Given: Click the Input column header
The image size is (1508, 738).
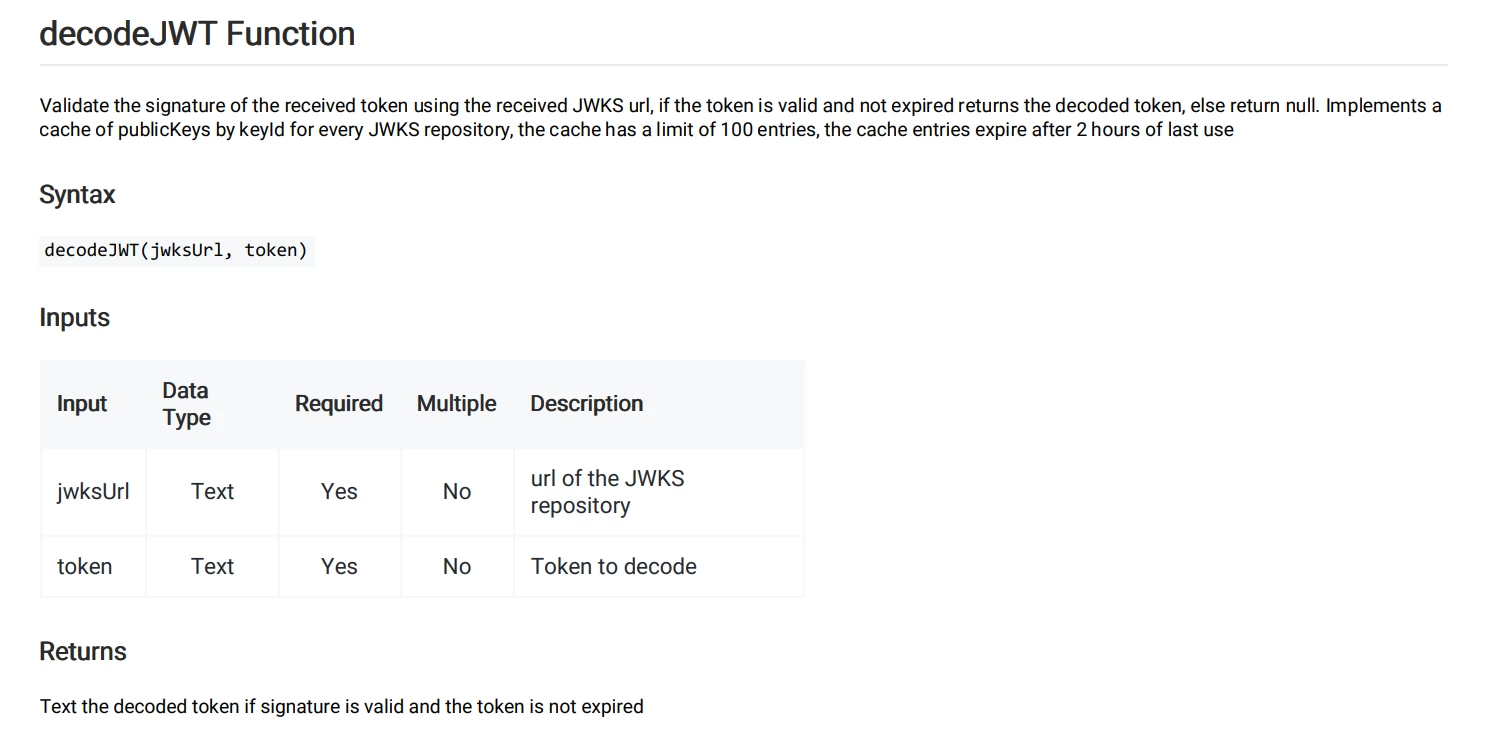Looking at the screenshot, I should click(82, 403).
